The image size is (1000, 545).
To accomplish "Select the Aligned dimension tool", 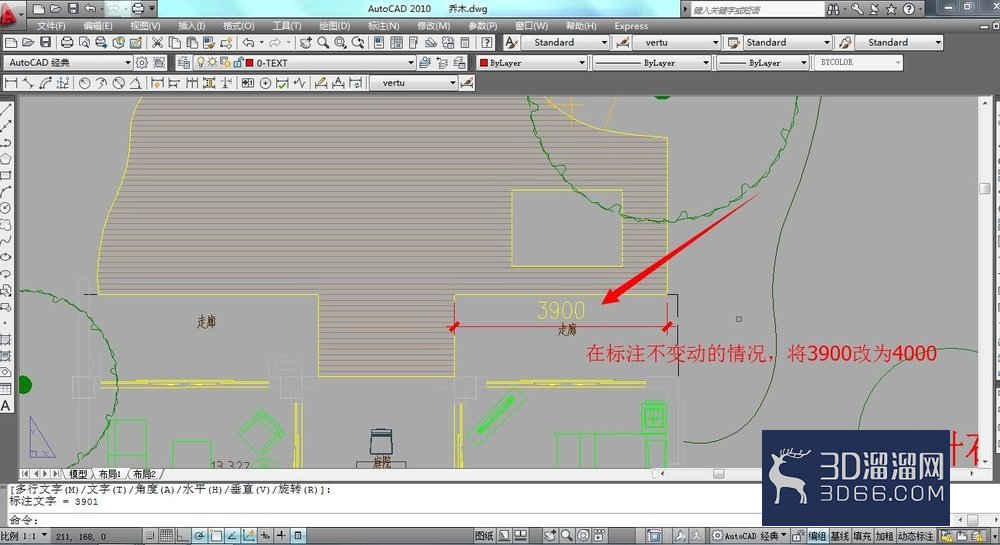I will [27, 83].
